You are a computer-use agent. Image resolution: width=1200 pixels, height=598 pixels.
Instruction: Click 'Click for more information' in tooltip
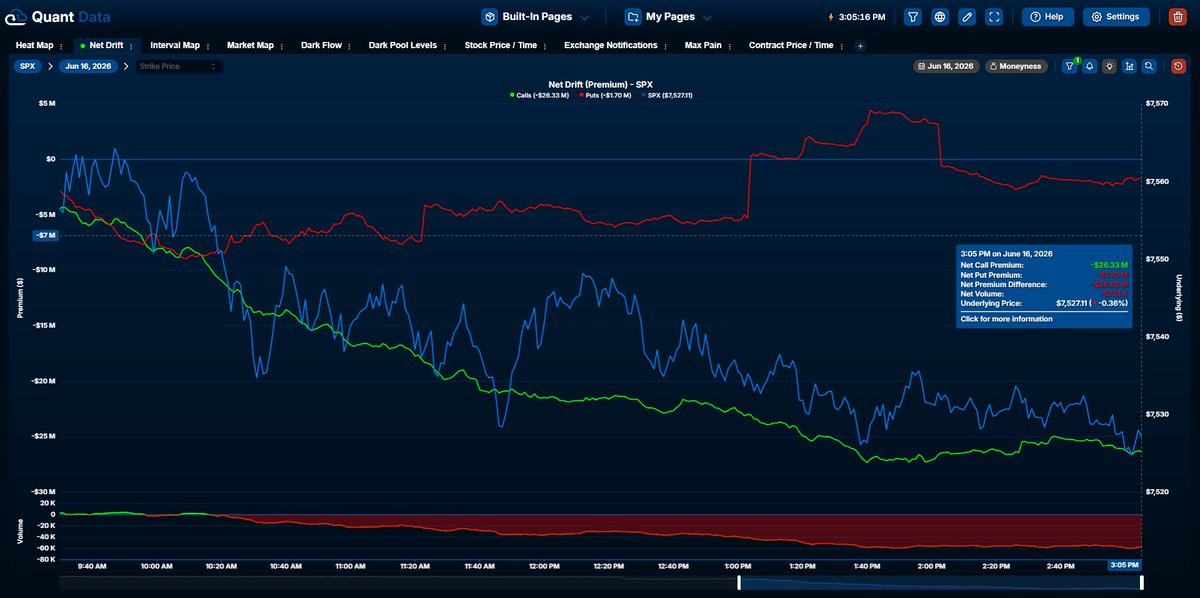tap(1006, 319)
